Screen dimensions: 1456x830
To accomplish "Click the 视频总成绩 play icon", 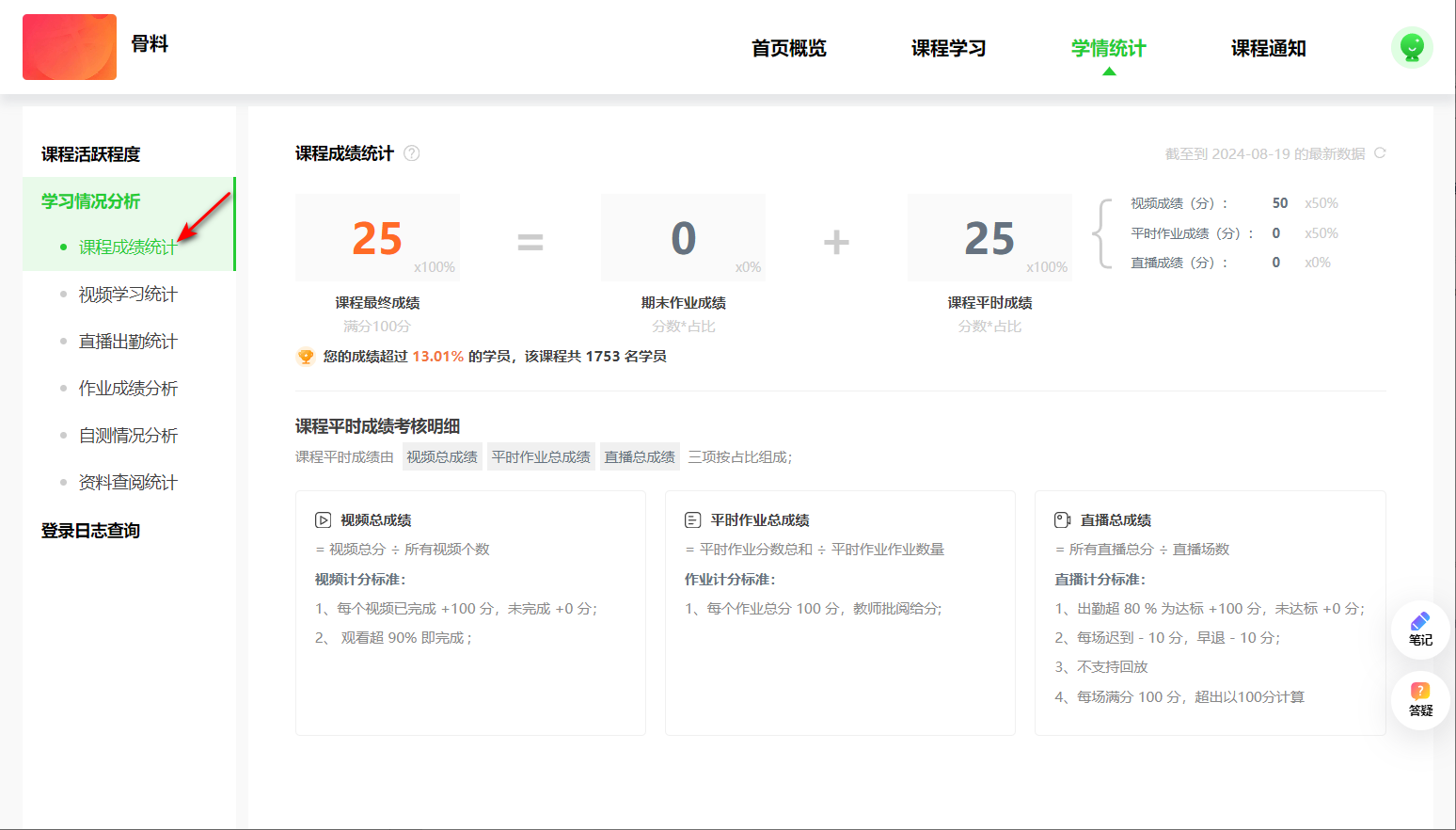I will click(x=323, y=520).
